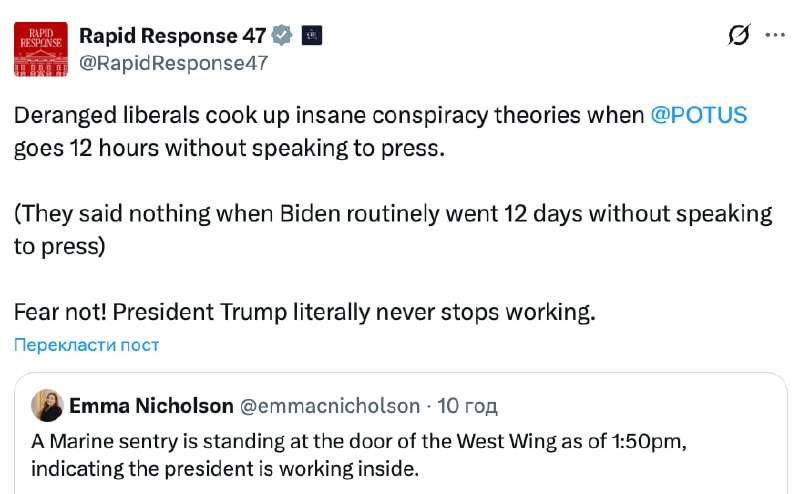Click the Grok icon on the post
Viewport: 800px width, 494px height.
coord(738,36)
